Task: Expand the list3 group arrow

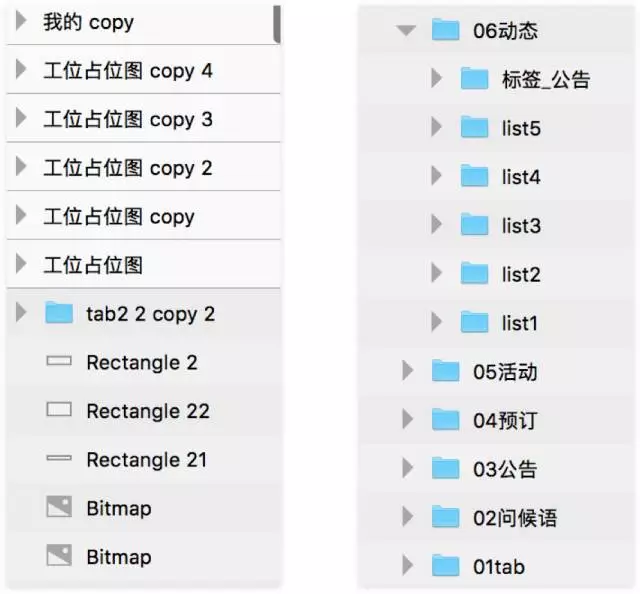Action: click(436, 225)
